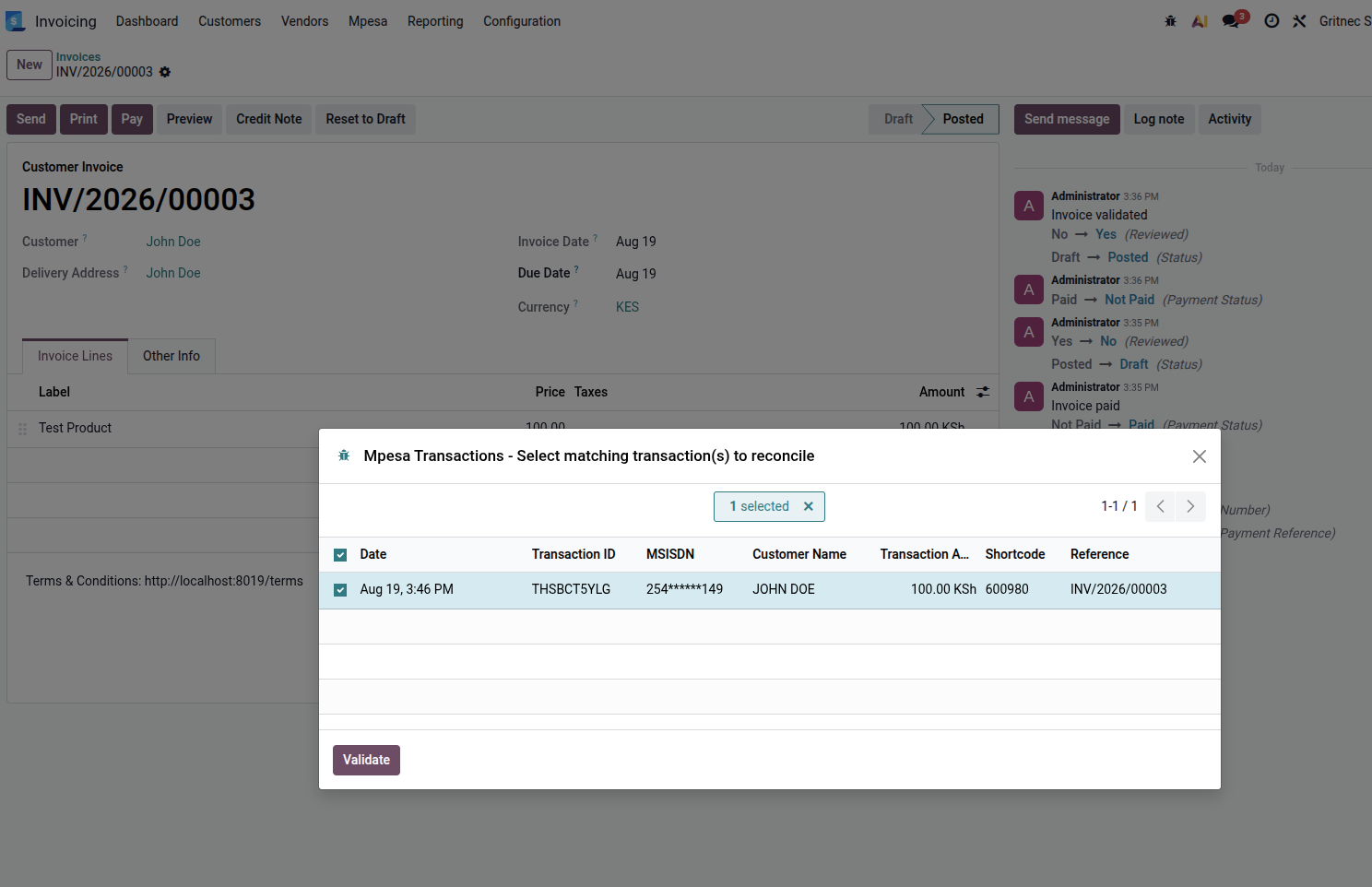
Task: Click the Credit Note button
Action: point(269,119)
